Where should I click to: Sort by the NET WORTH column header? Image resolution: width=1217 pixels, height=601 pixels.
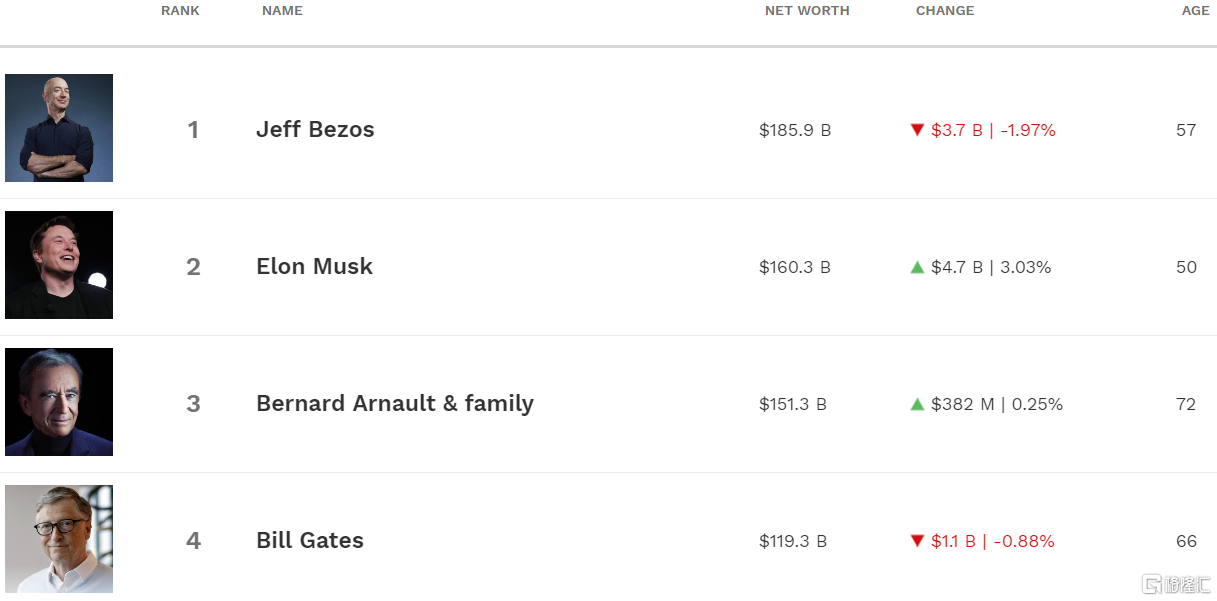tap(807, 11)
